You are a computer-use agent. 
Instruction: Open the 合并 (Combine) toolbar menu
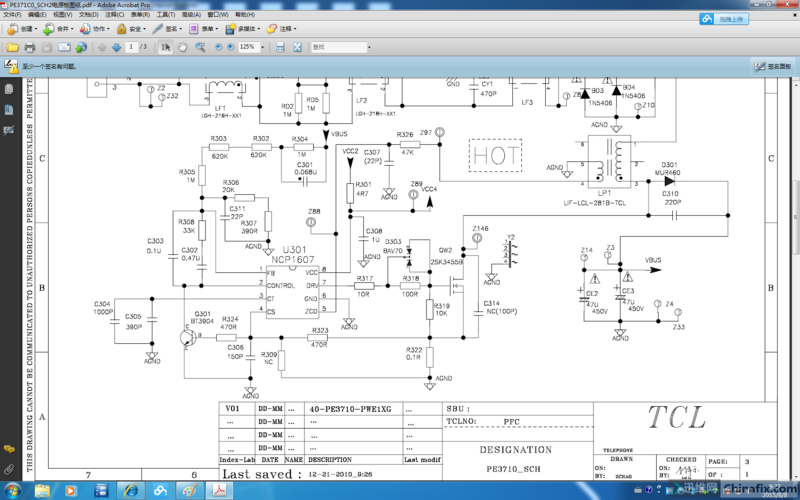(58, 29)
